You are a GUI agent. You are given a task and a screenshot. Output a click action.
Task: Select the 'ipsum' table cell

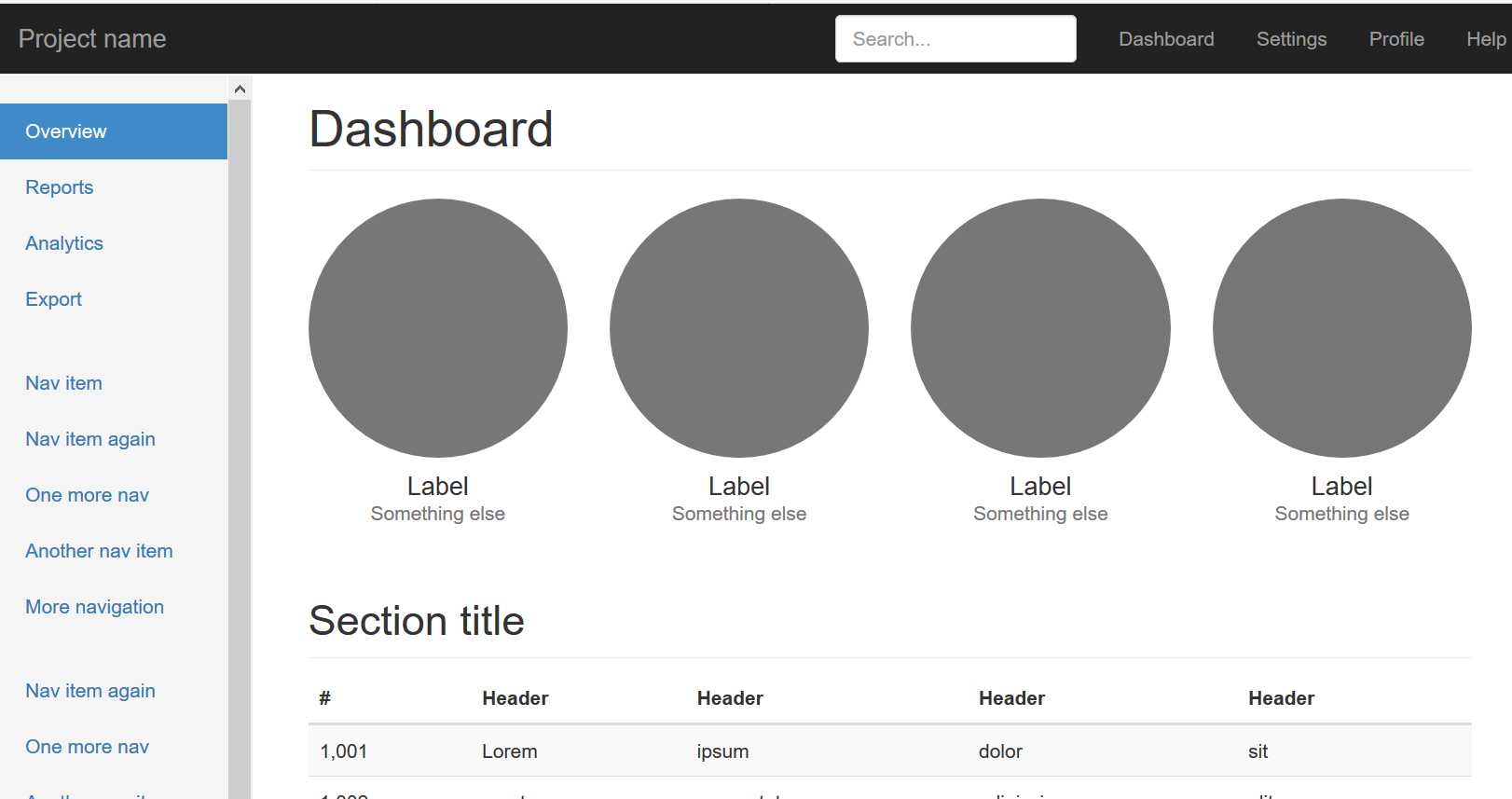(x=723, y=751)
